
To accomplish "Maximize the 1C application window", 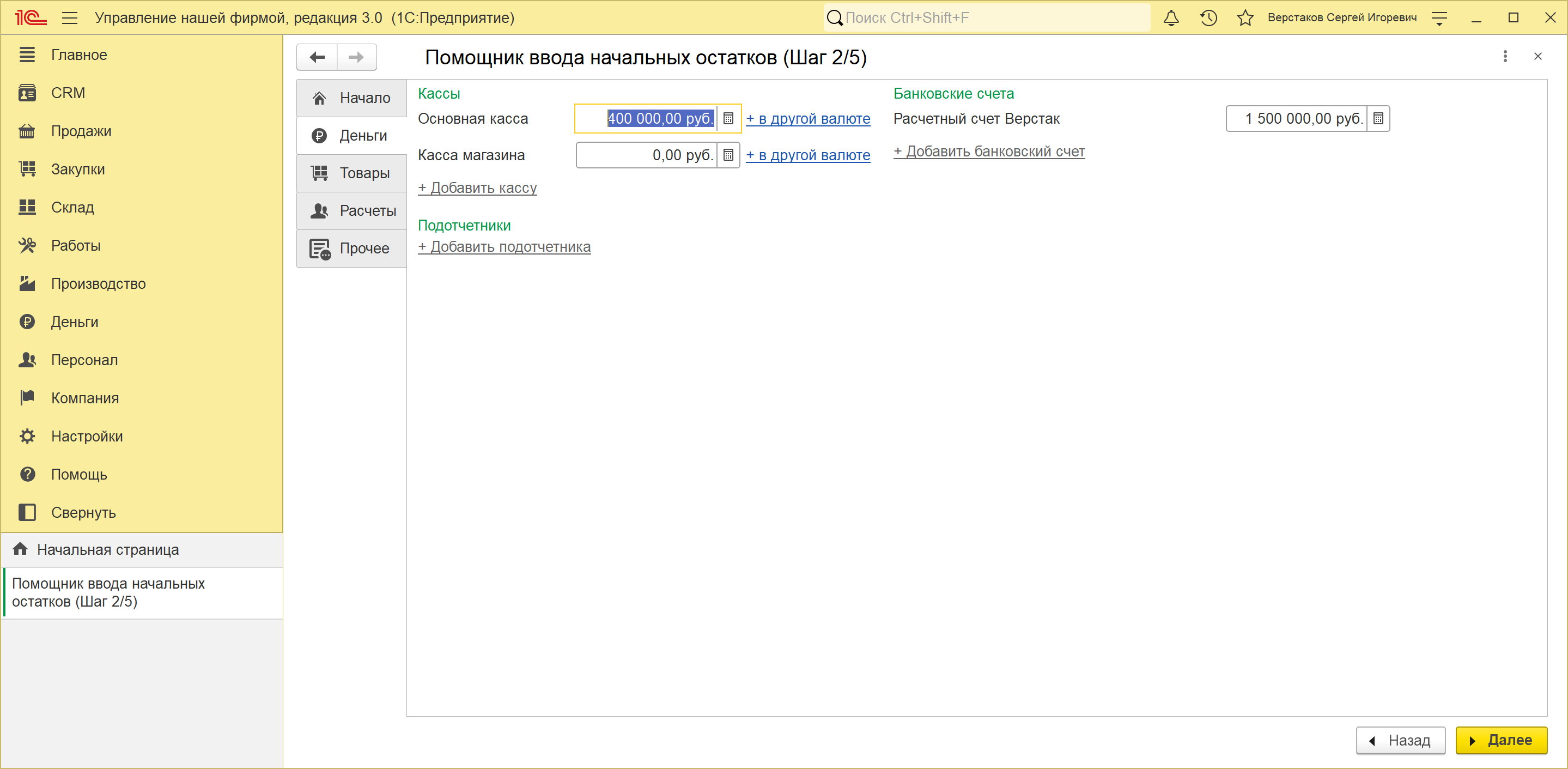I will pyautogui.click(x=1513, y=19).
